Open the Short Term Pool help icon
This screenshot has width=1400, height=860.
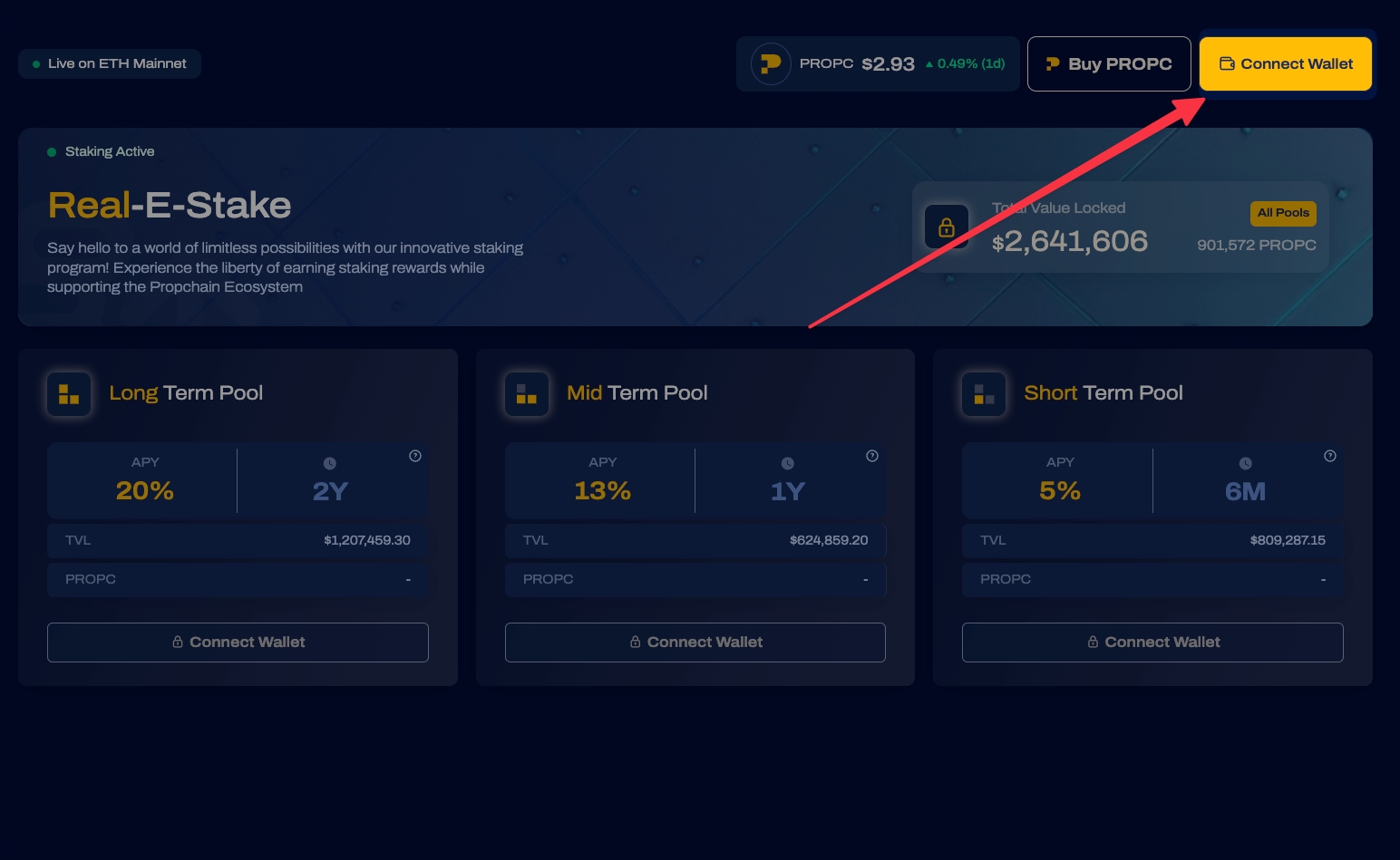point(1330,456)
